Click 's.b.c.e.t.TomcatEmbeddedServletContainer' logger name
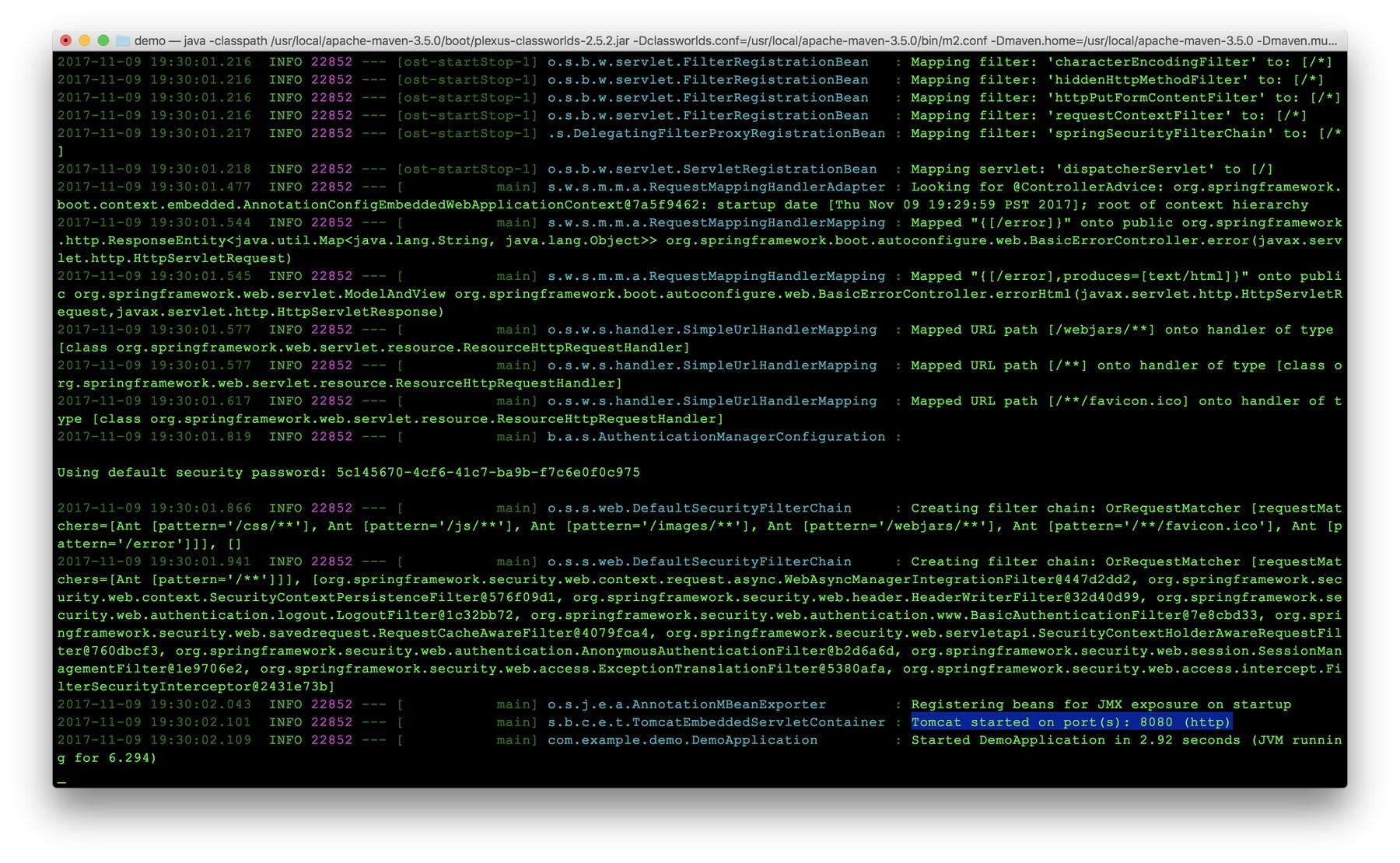Screen dimensions: 1400x863 coord(716,722)
